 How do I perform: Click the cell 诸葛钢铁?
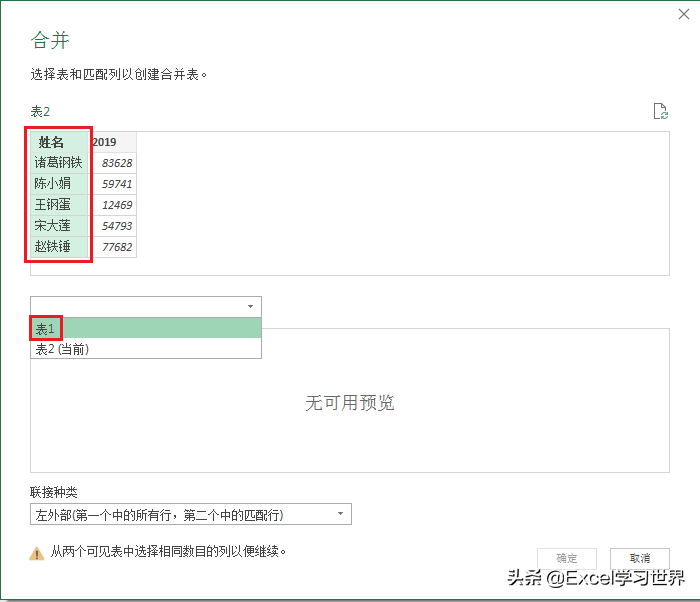pos(59,163)
